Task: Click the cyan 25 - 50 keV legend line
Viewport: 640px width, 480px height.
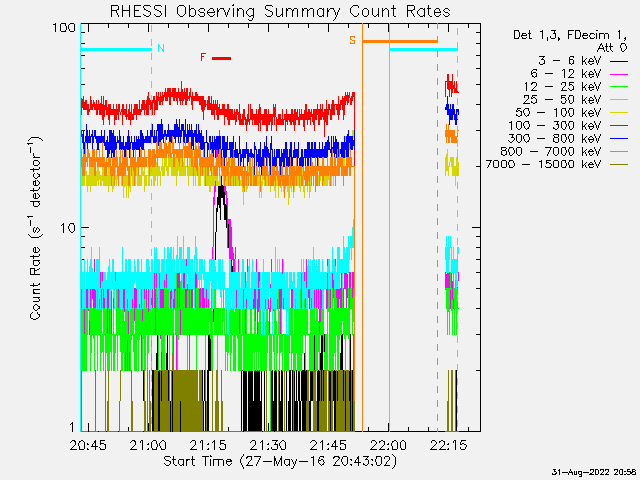Action: pos(619,100)
